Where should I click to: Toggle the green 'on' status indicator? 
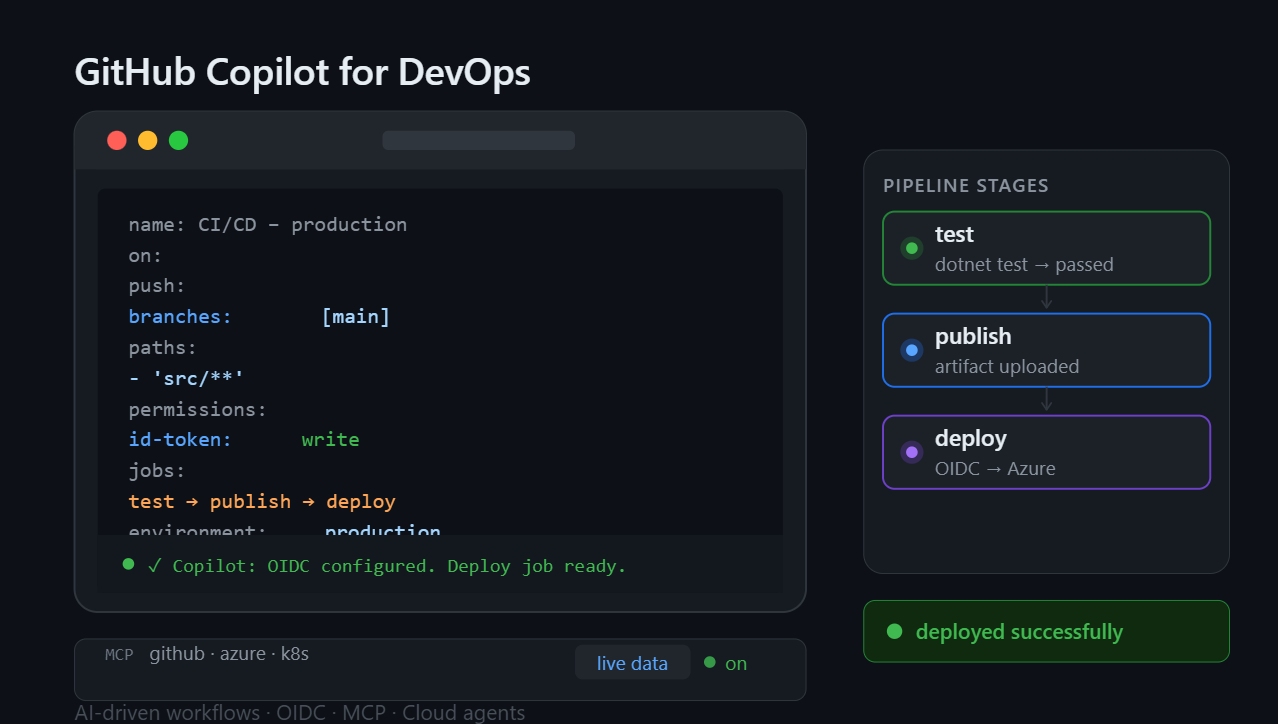tap(726, 663)
